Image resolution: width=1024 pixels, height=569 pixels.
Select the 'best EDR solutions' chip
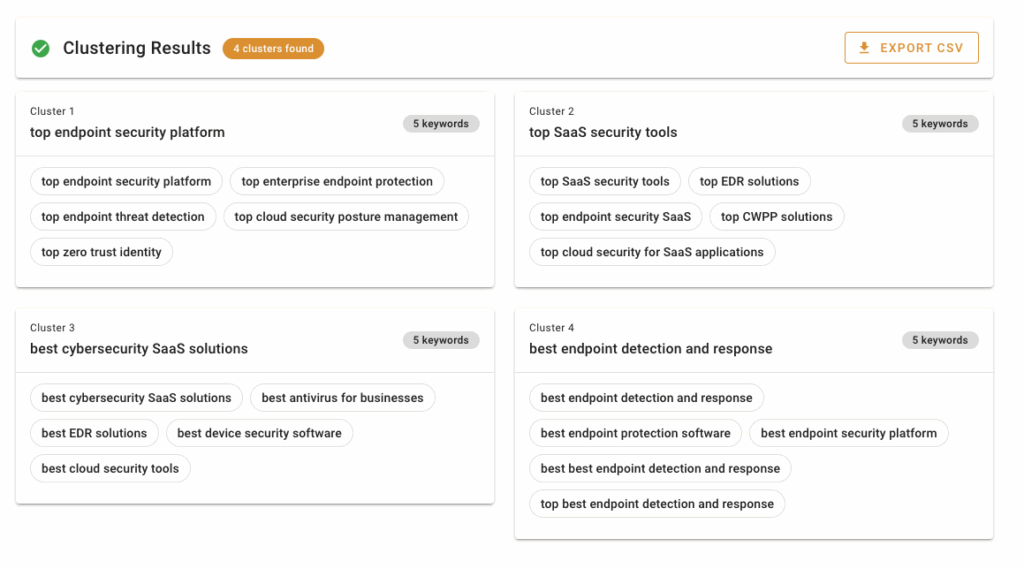pos(94,433)
